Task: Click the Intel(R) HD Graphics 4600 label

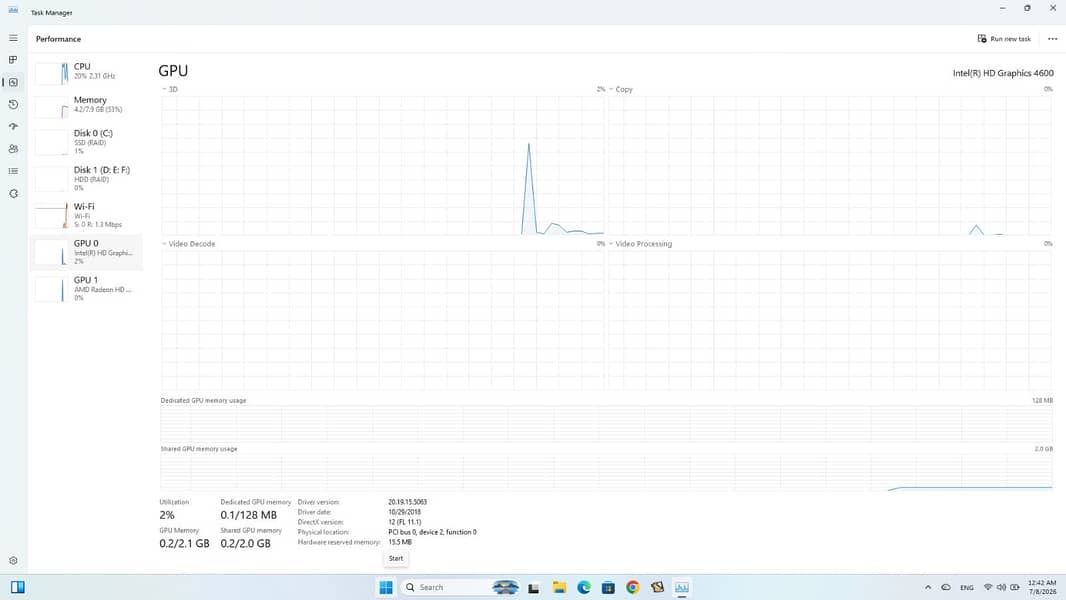Action: [1003, 73]
